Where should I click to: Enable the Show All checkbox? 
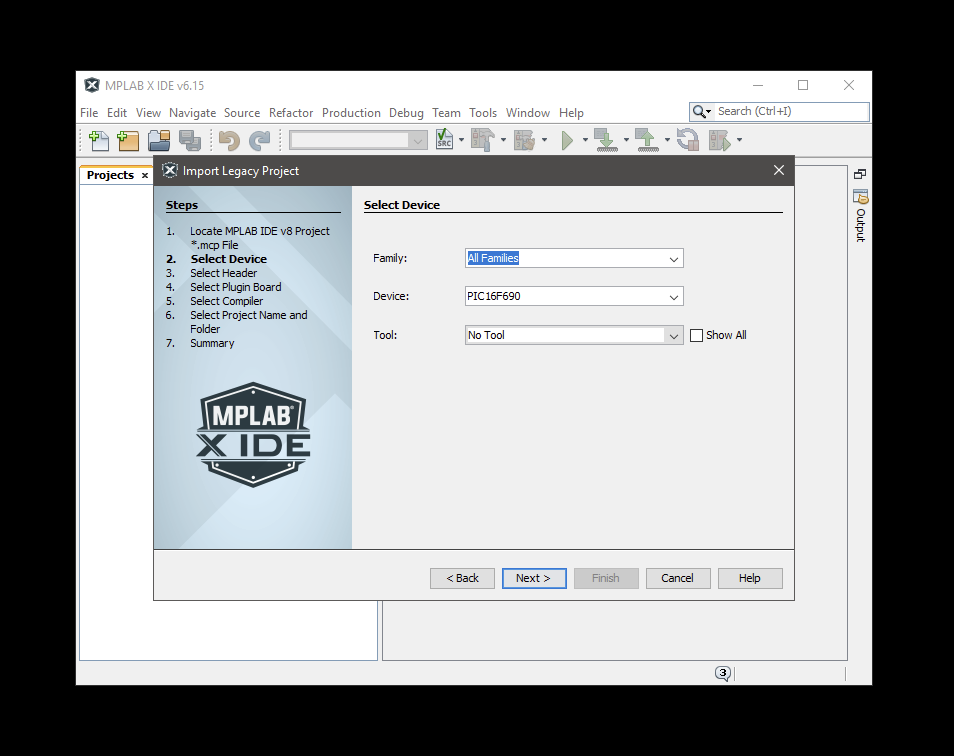pyautogui.click(x=697, y=336)
